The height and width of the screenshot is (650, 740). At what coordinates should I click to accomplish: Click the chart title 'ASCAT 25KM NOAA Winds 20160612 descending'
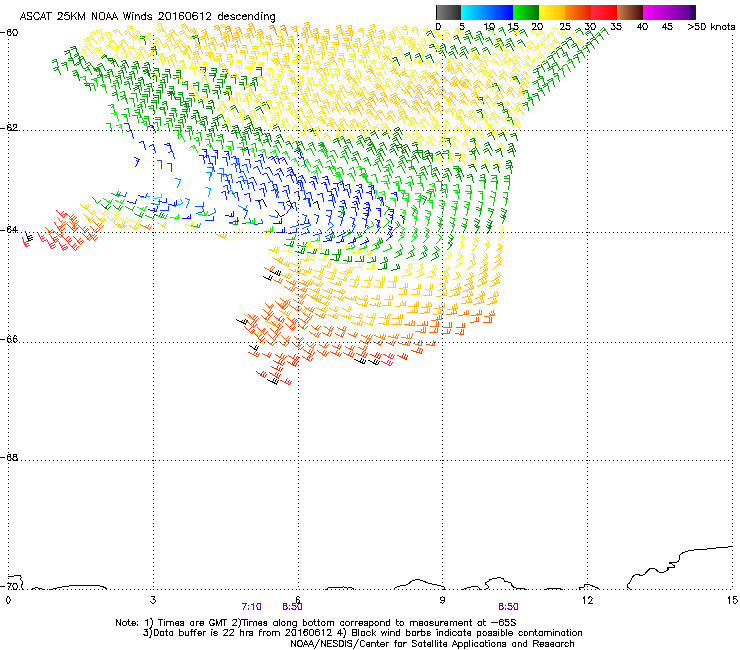(147, 17)
